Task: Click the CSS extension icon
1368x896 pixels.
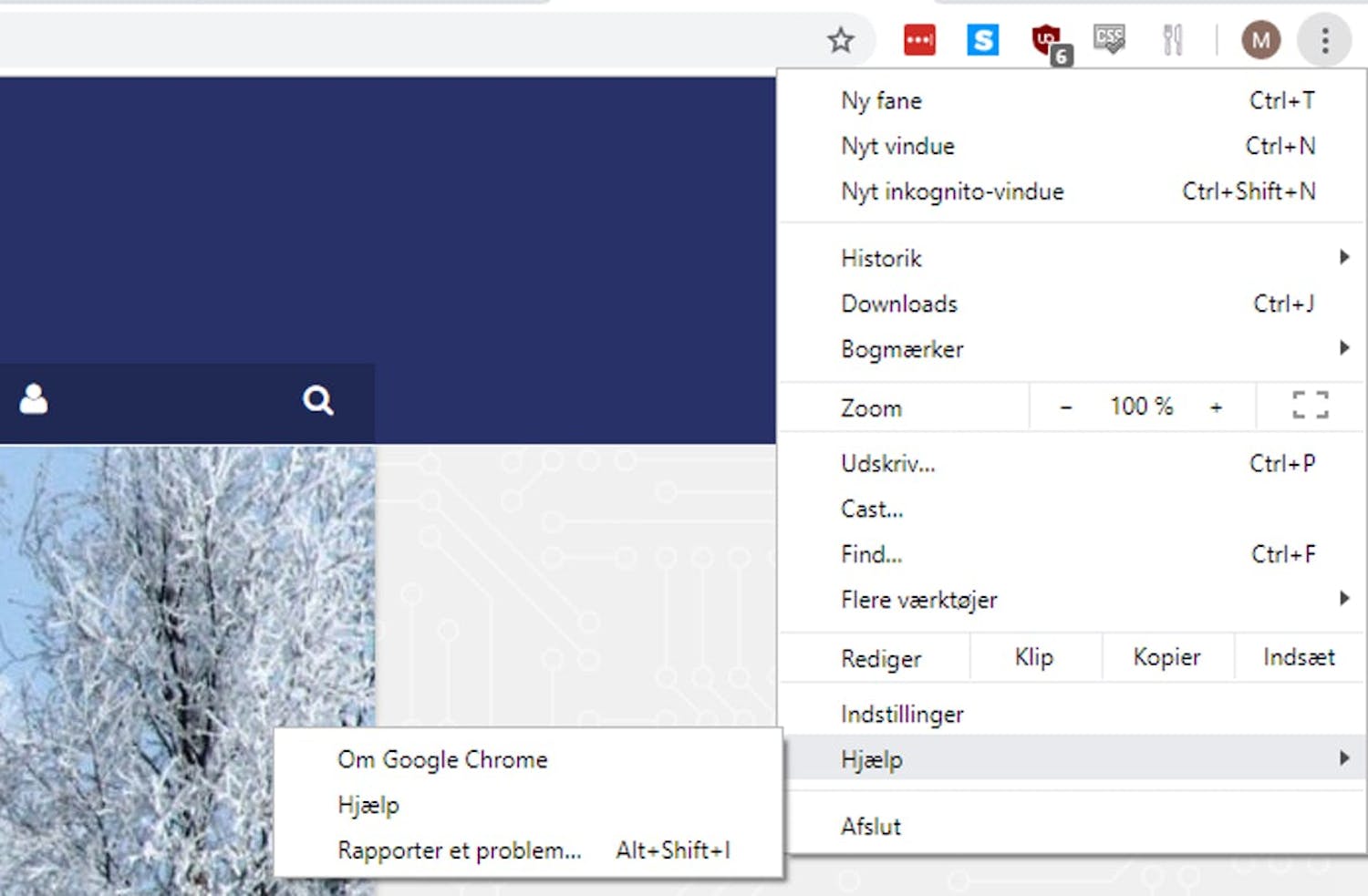Action: tap(1110, 39)
